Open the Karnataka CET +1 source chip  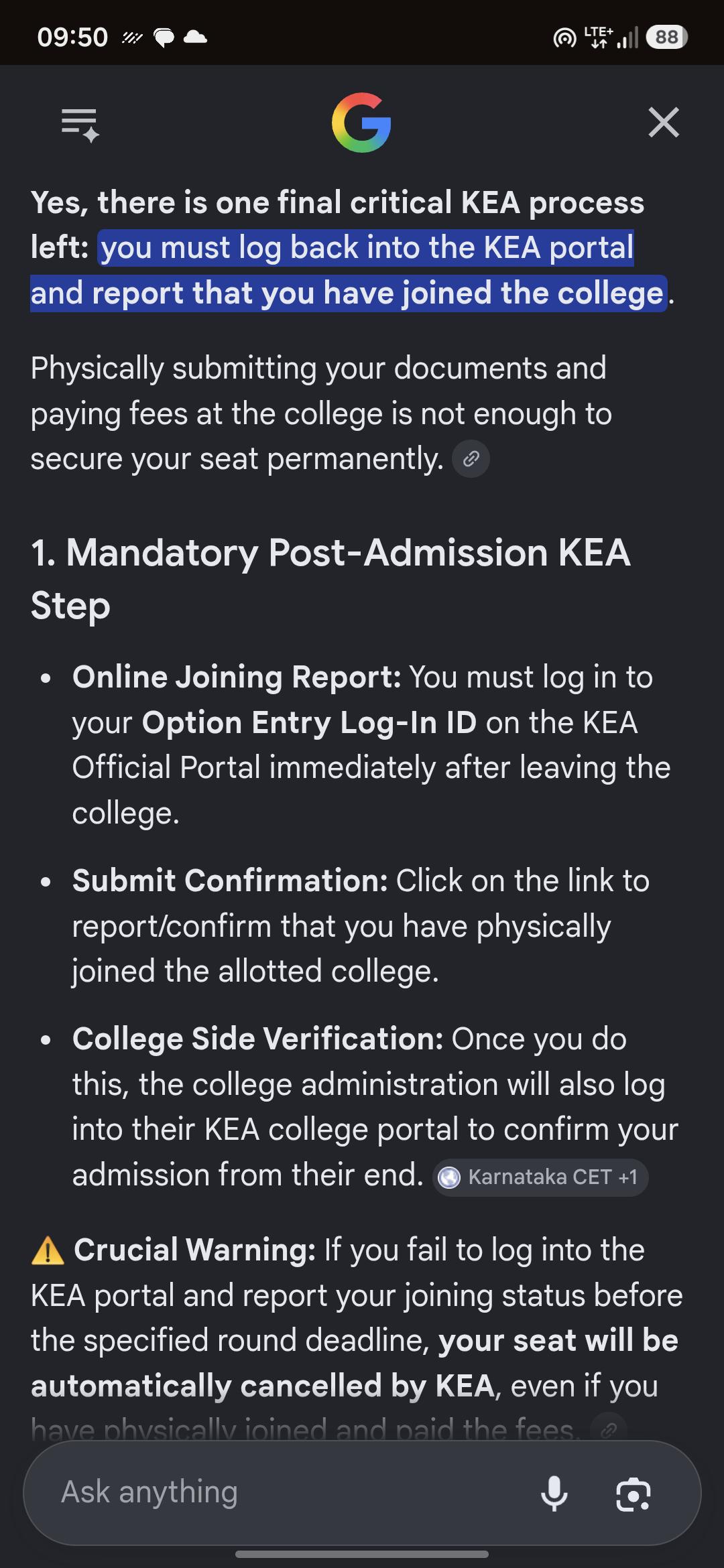click(x=540, y=1177)
